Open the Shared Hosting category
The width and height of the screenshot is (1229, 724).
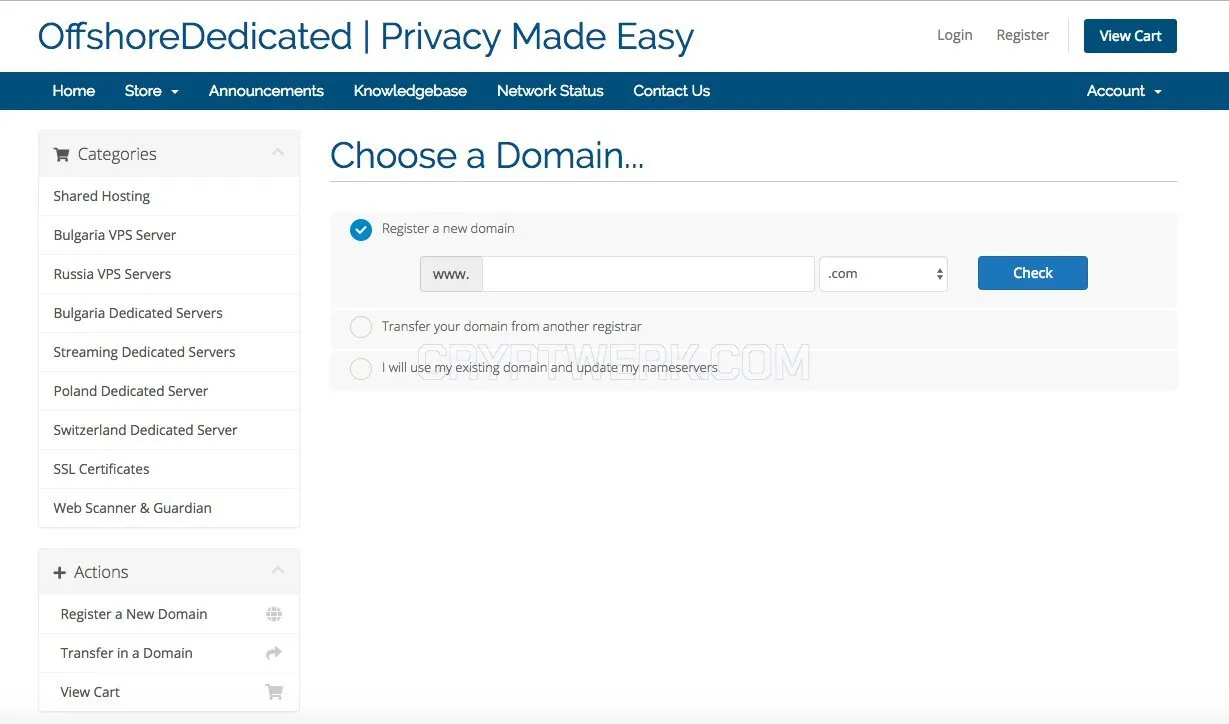169,196
